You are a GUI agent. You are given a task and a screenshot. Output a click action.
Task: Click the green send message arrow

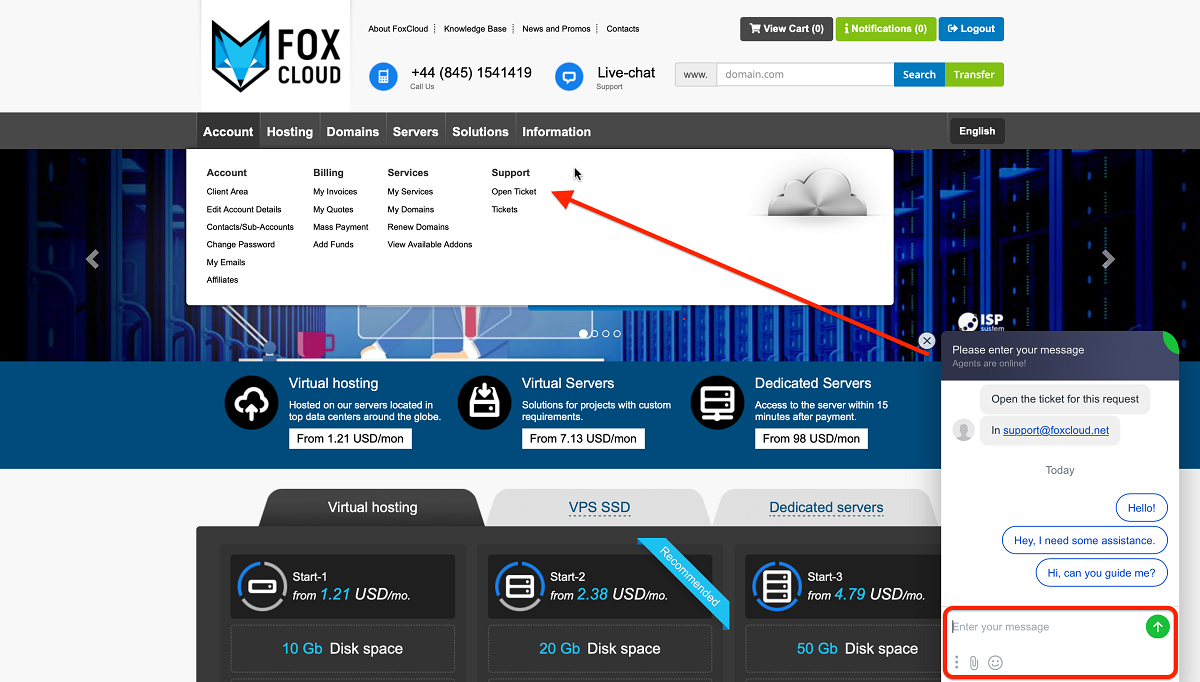pyautogui.click(x=1157, y=627)
